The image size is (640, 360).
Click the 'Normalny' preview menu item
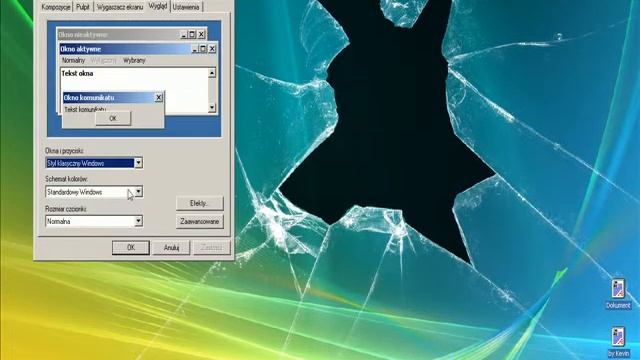[73, 60]
